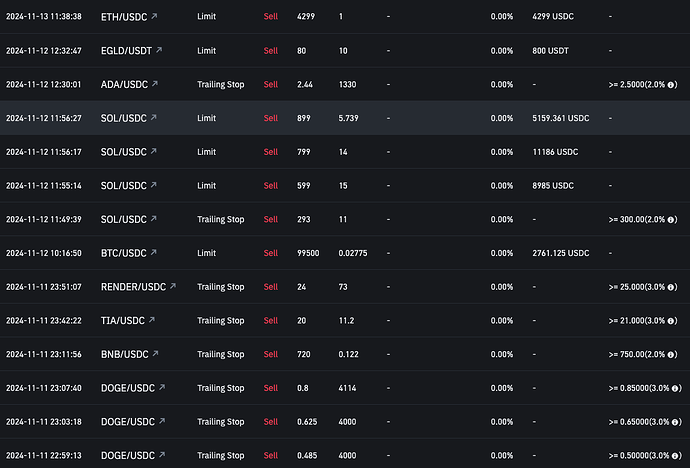Screen dimensions: 690x468
Task: Select the Sell label on the ETH/USDC row
Action: 271,17
